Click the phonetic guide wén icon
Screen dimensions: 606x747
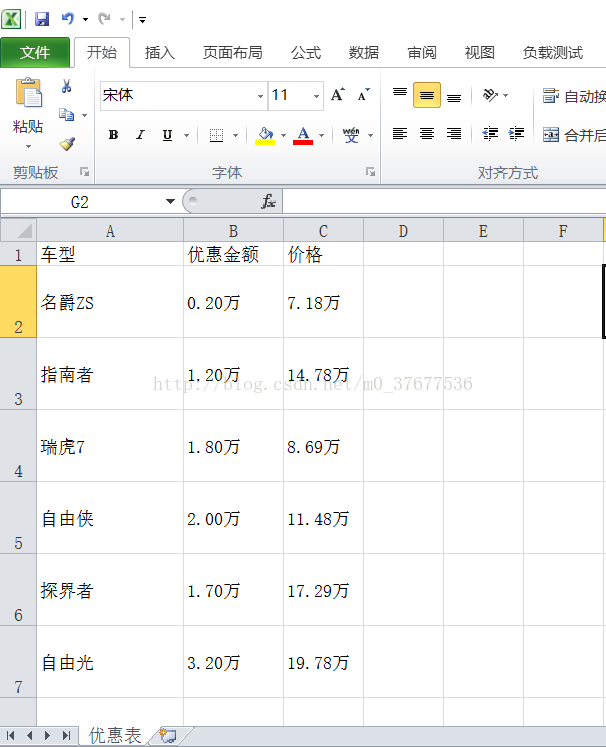pos(351,135)
